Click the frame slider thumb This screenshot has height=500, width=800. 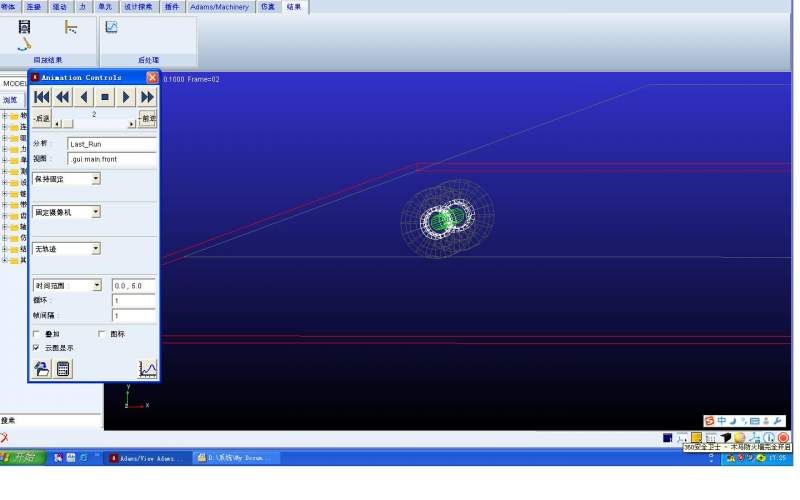67,124
